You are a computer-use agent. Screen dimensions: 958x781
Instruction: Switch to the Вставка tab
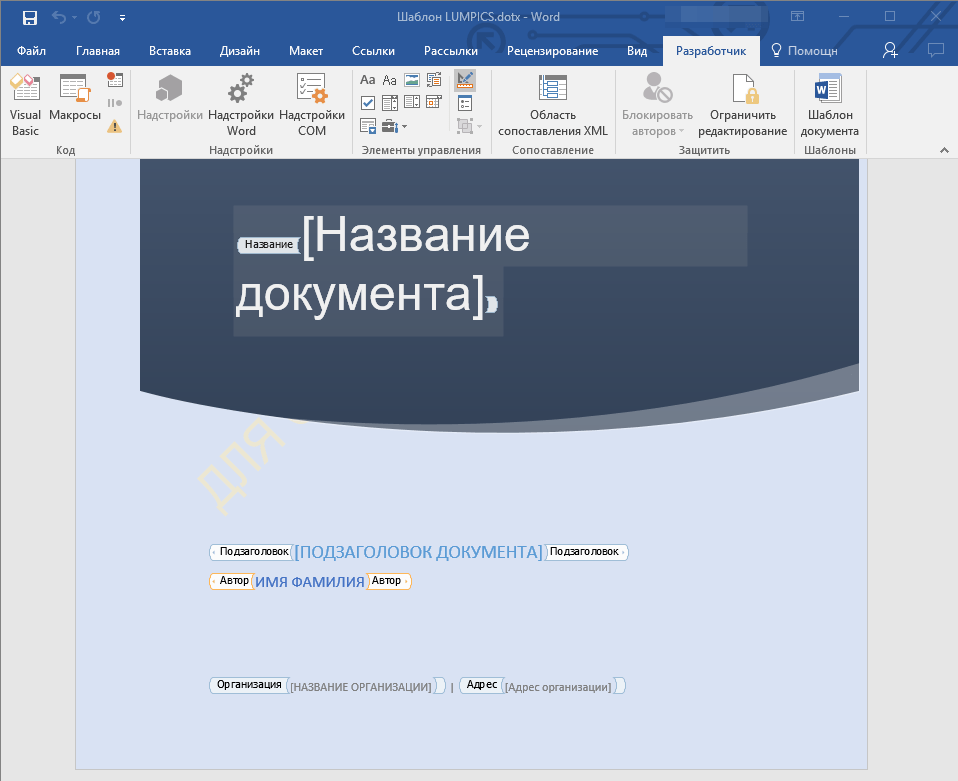170,51
